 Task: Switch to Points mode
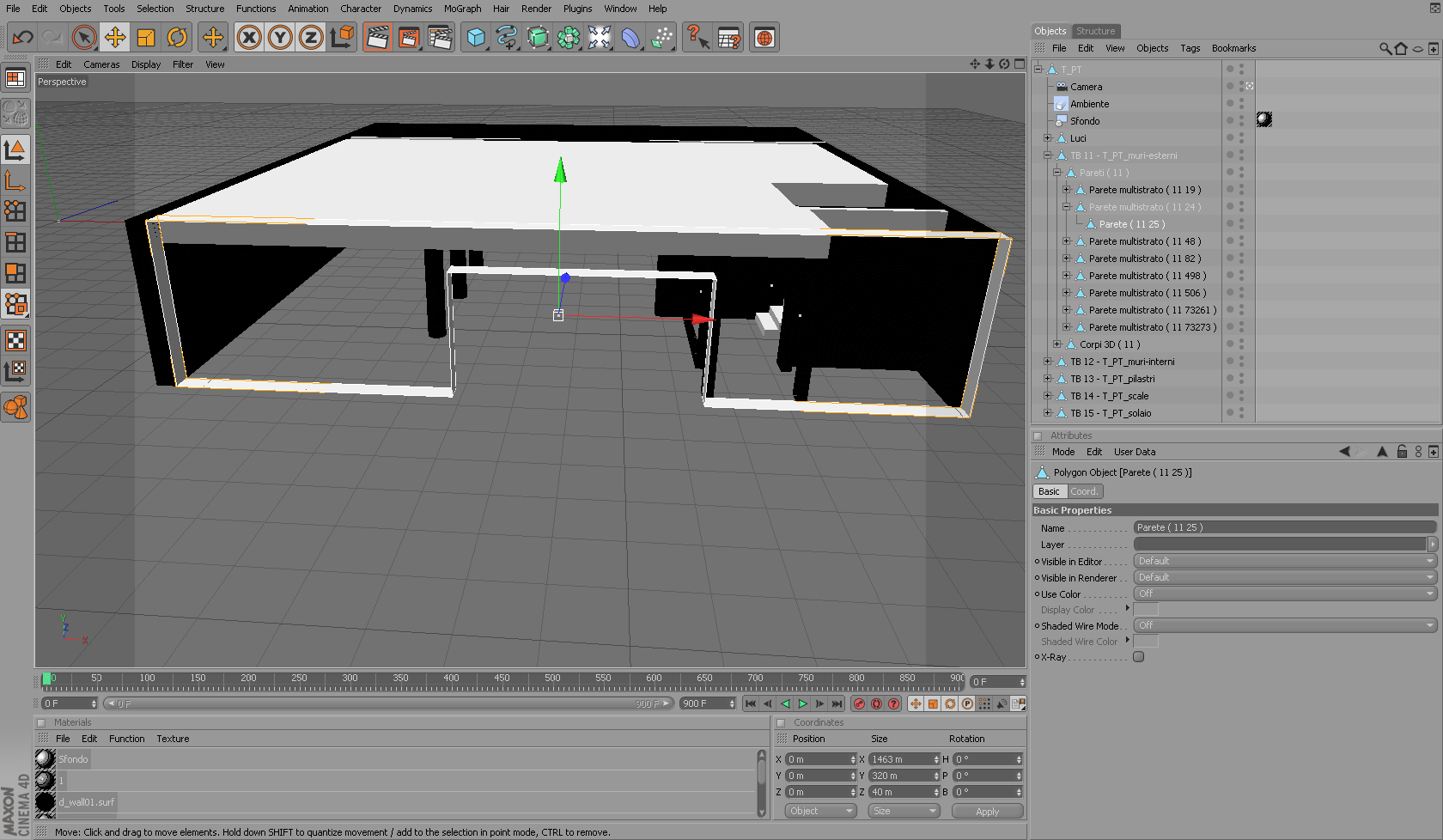point(15,211)
